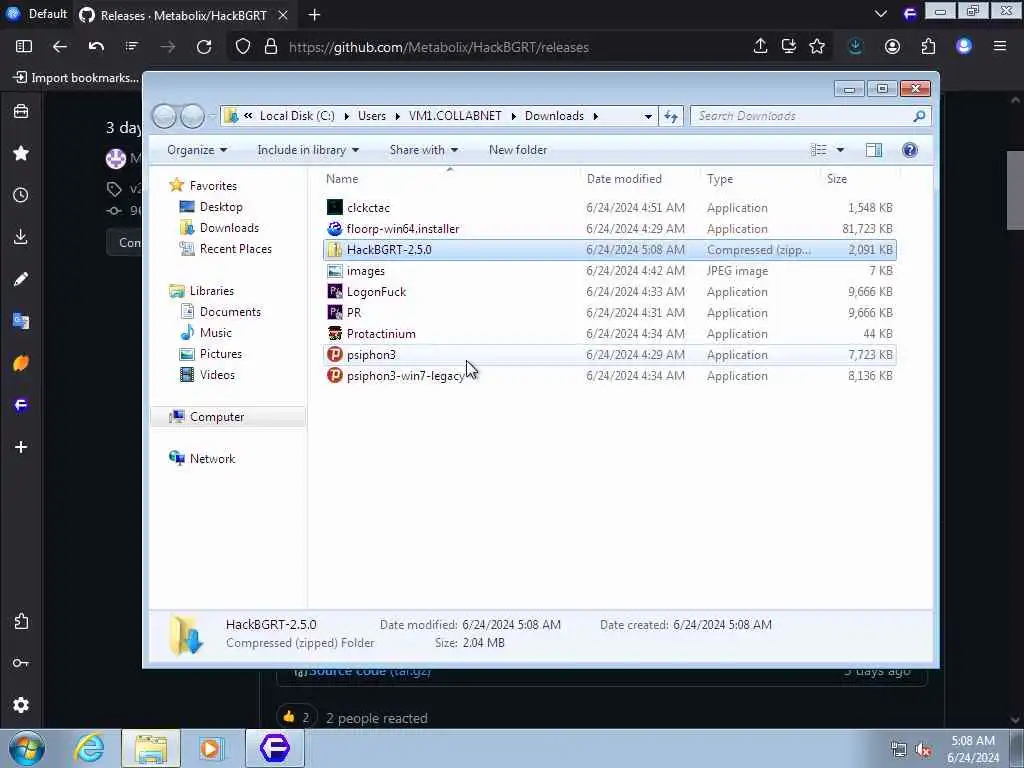The height and width of the screenshot is (768, 1024).
Task: Close the Releases HackBGRT tab
Action: [x=283, y=14]
